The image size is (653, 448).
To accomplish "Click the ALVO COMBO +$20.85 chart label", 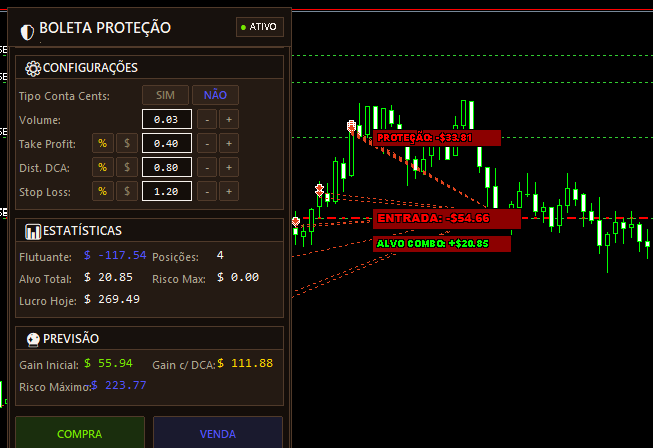I will pyautogui.click(x=442, y=244).
